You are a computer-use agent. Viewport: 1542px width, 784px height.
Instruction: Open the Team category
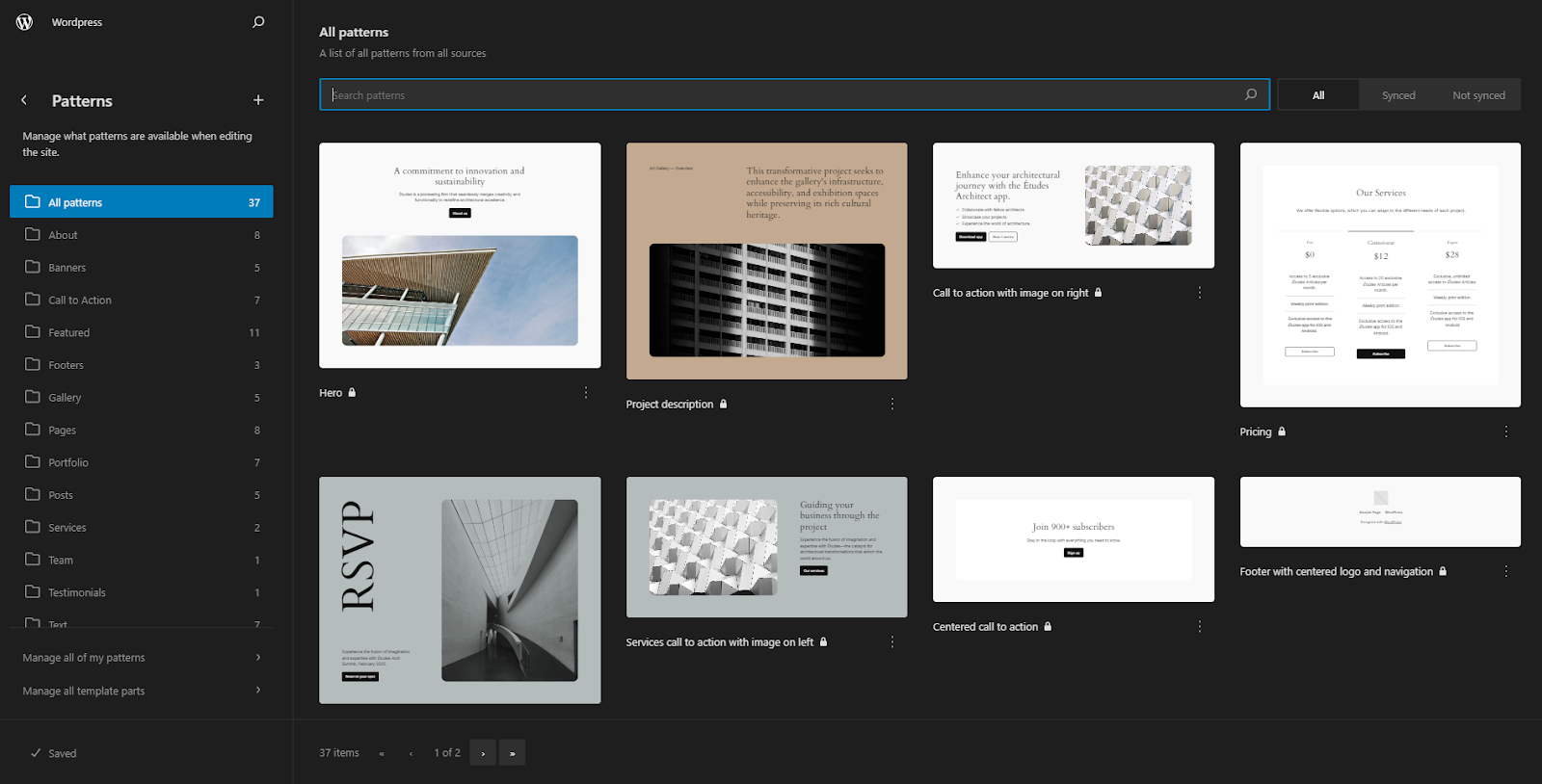click(x=142, y=560)
